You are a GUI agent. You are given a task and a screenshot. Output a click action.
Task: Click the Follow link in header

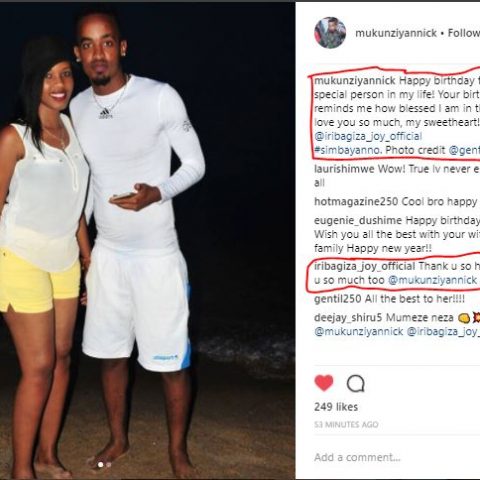pos(464,33)
